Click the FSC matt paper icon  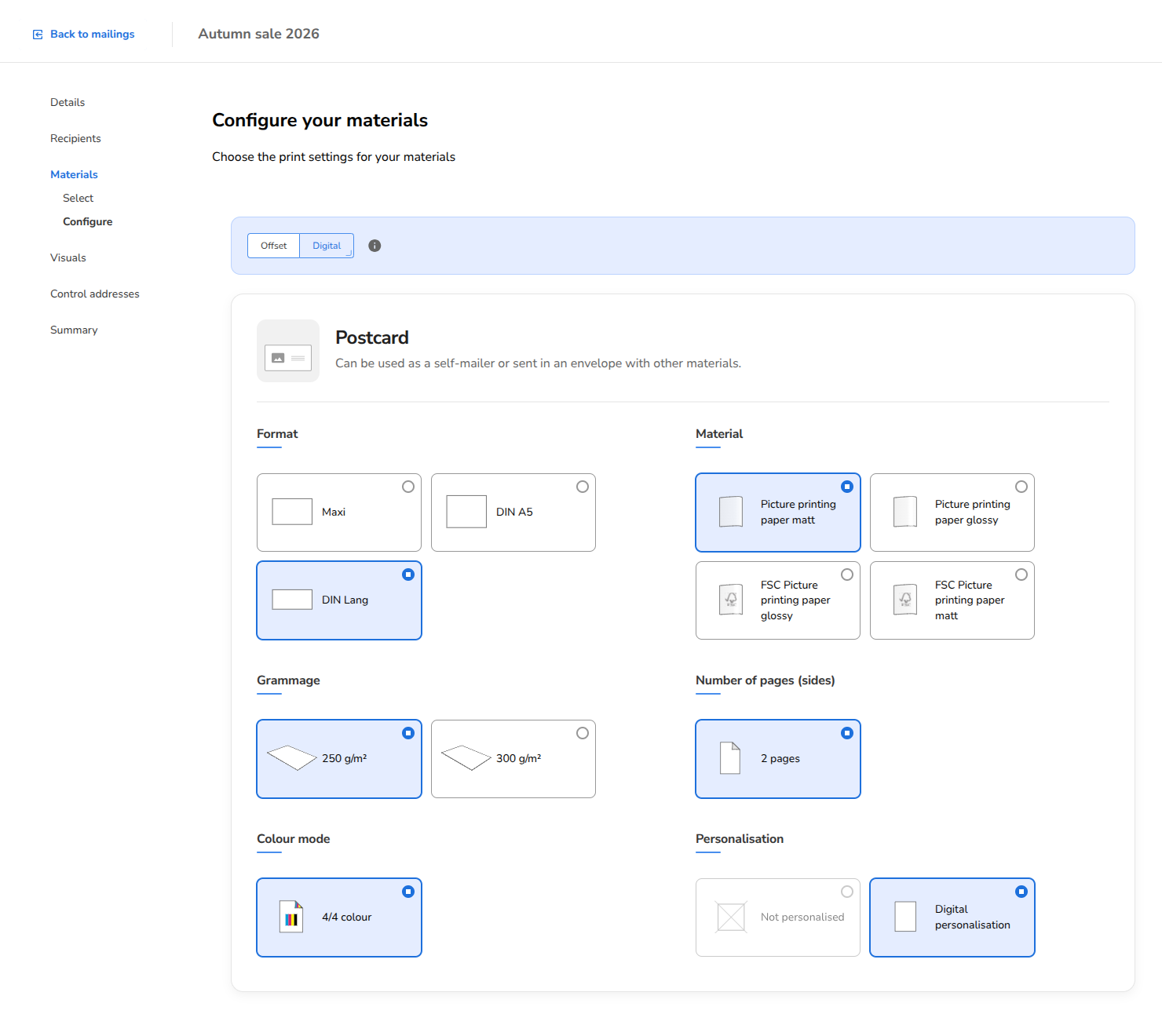[905, 600]
